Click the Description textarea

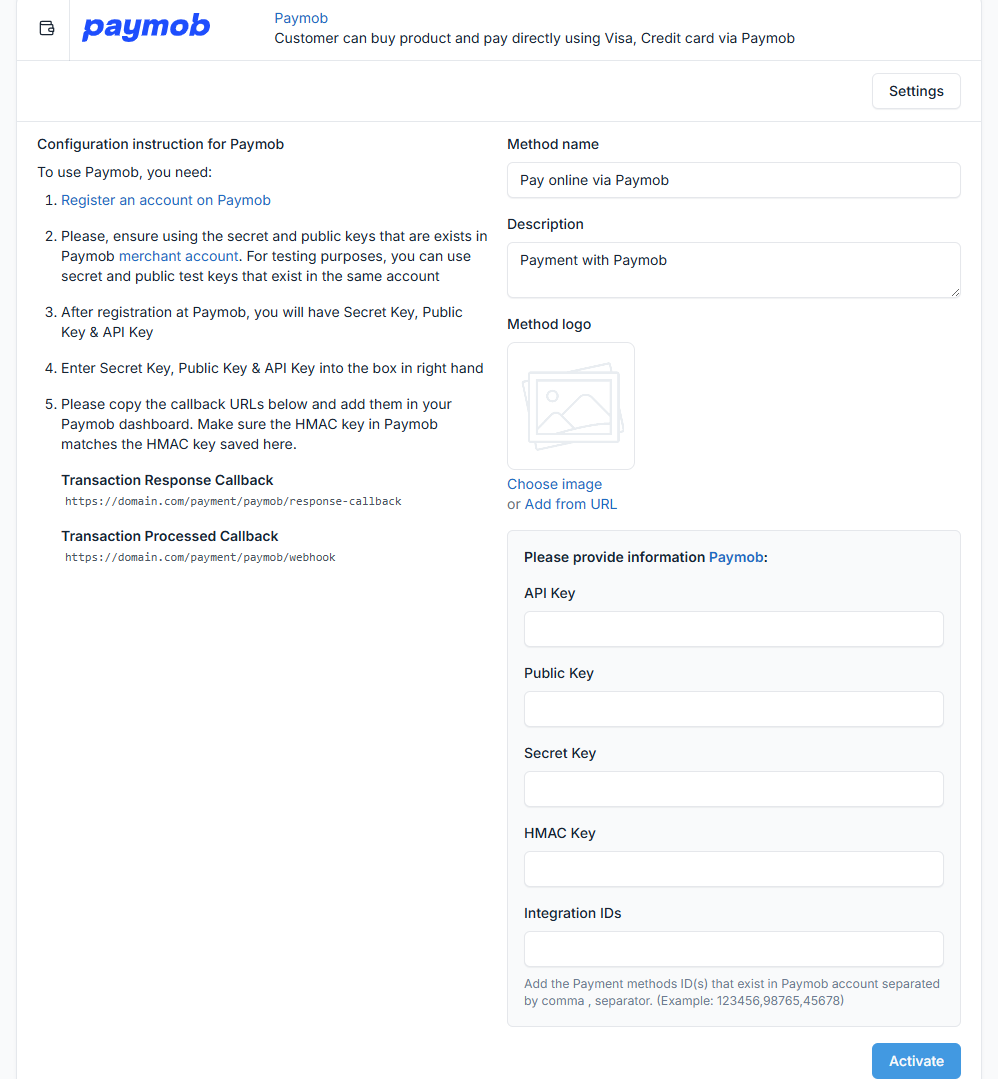[x=733, y=269]
